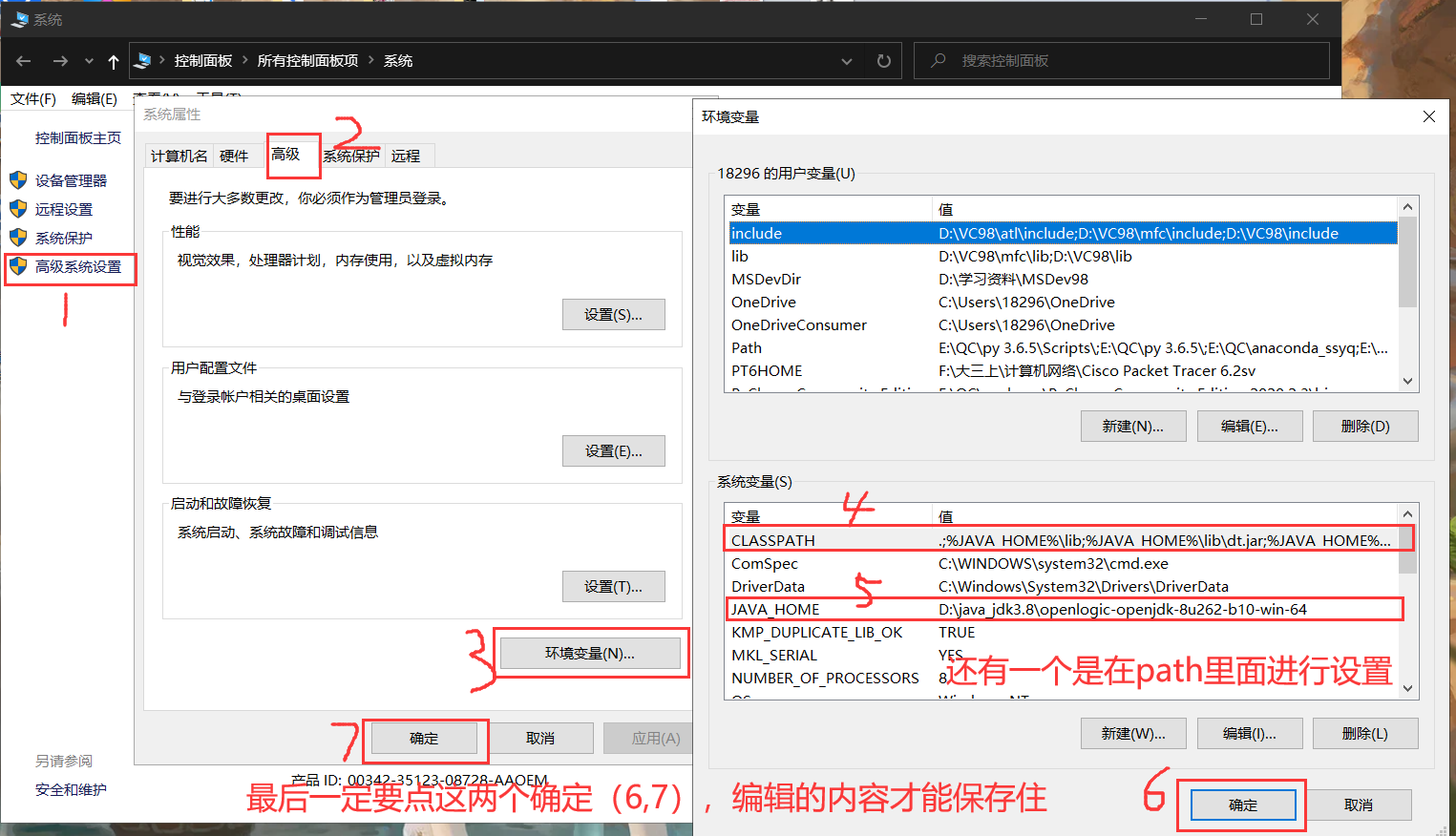Confirm System Properties with 确定
The width and height of the screenshot is (1456, 836).
[x=424, y=738]
